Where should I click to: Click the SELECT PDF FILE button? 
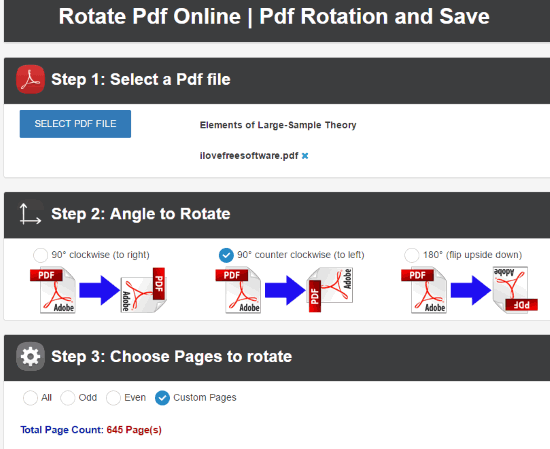[x=75, y=124]
